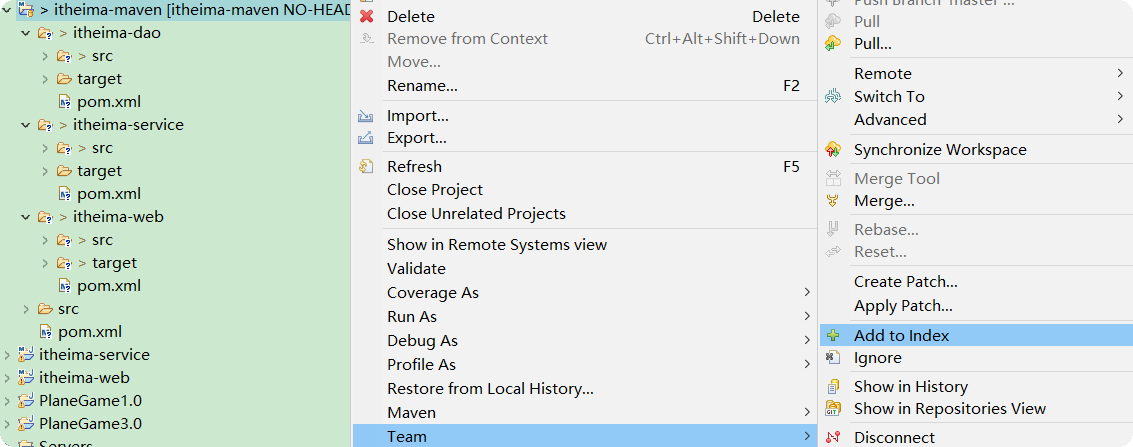Choose Create Patch from Team submenu
Screen dimensions: 1133x447
pyautogui.click(x=905, y=282)
